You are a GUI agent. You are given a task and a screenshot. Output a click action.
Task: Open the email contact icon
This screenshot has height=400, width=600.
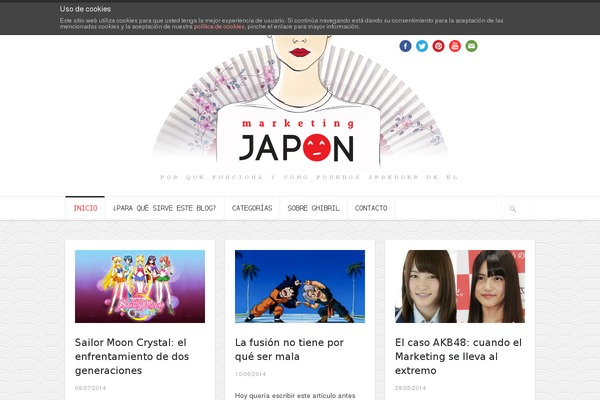pyautogui.click(x=471, y=46)
